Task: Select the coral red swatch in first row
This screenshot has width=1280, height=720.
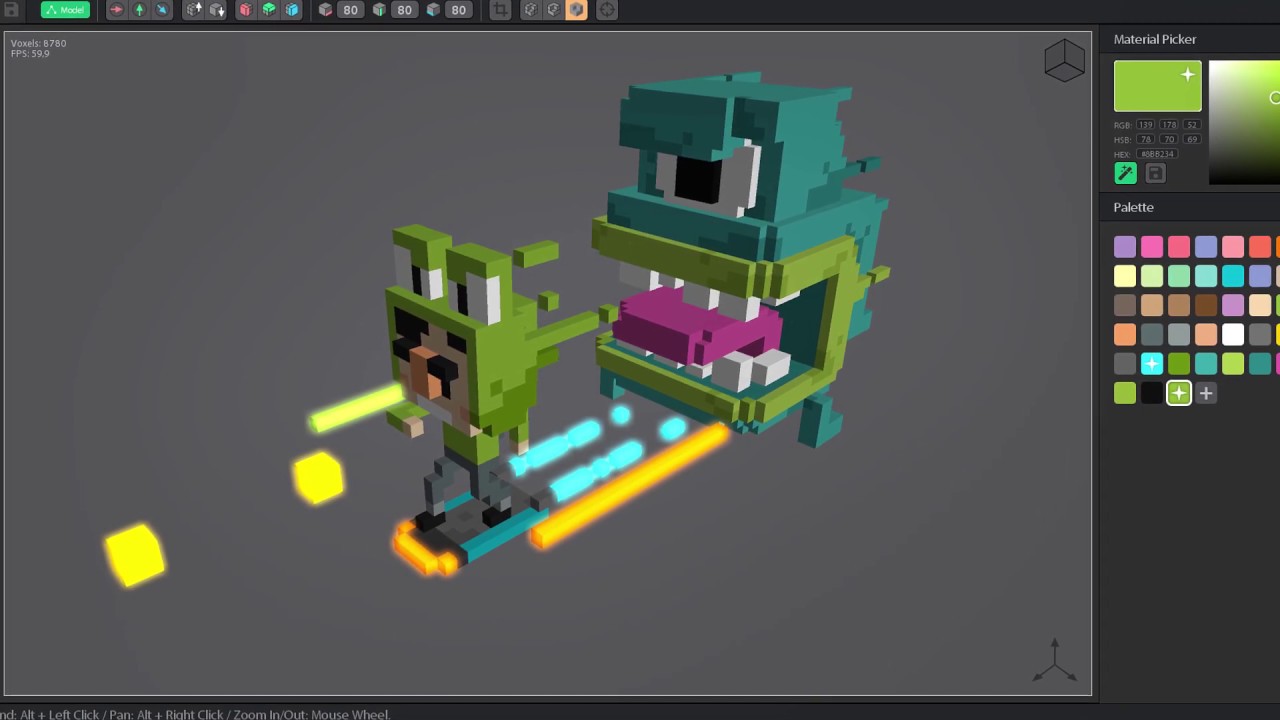Action: (1260, 247)
